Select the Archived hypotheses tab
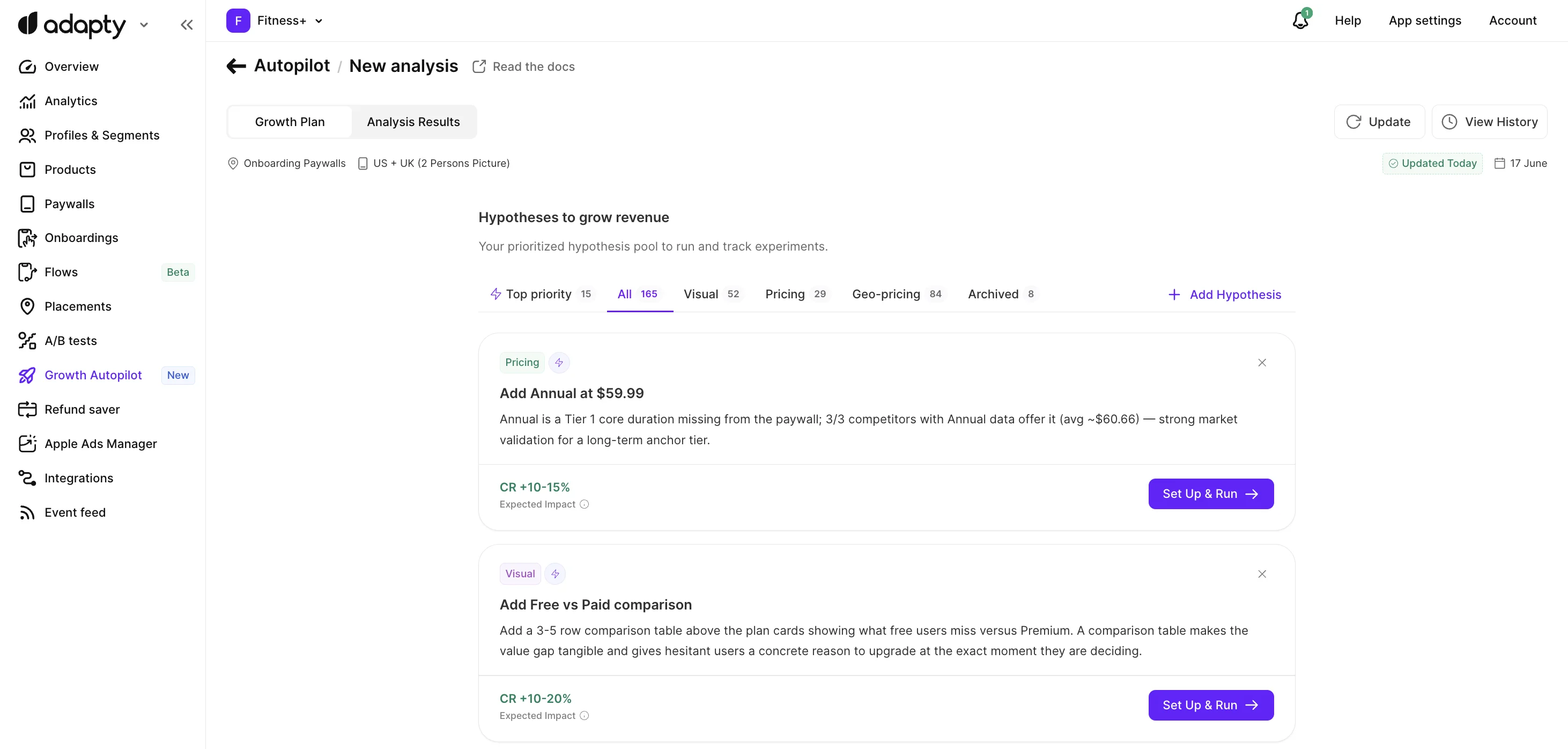 coord(1002,294)
